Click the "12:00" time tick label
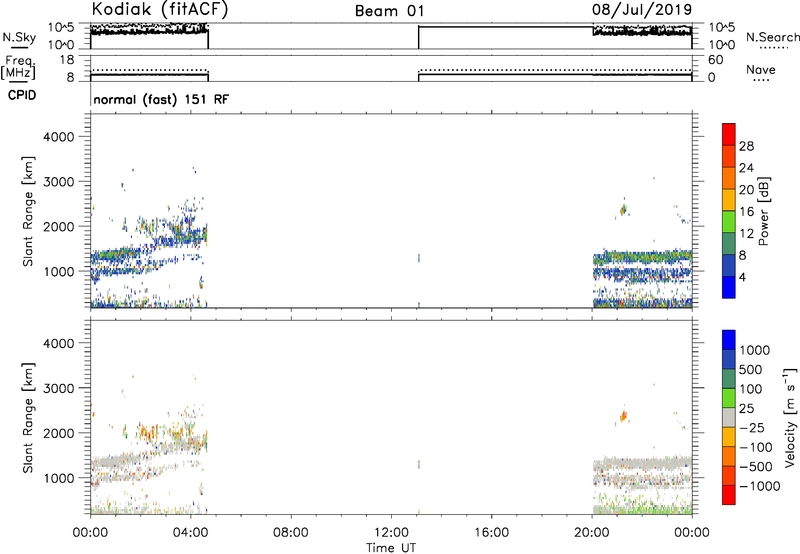 coord(391,533)
